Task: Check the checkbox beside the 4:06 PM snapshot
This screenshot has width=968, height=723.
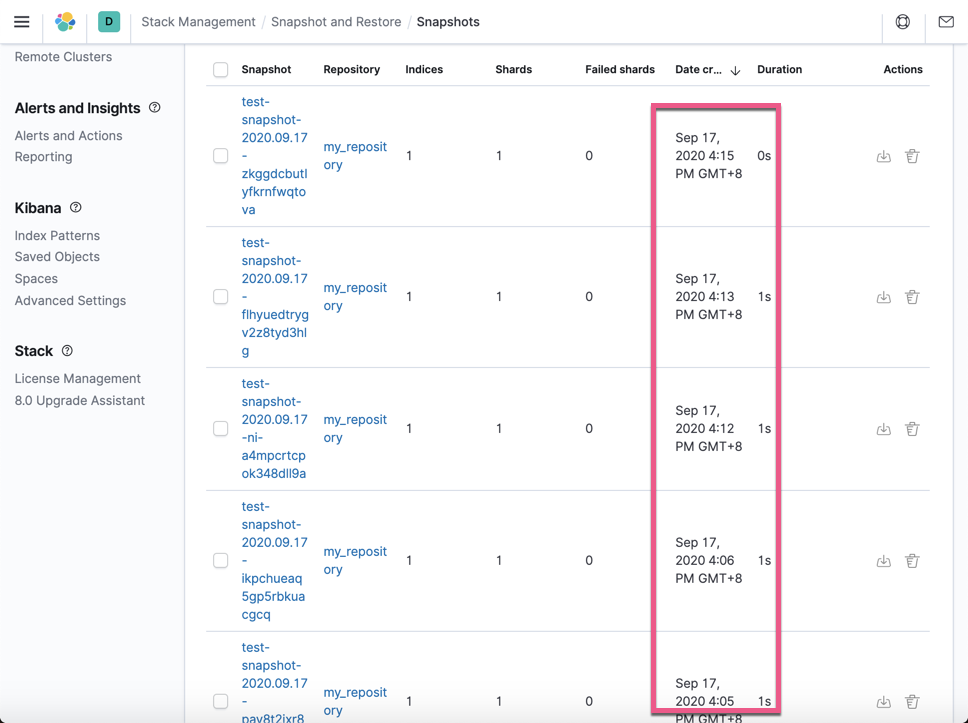Action: tap(221, 560)
